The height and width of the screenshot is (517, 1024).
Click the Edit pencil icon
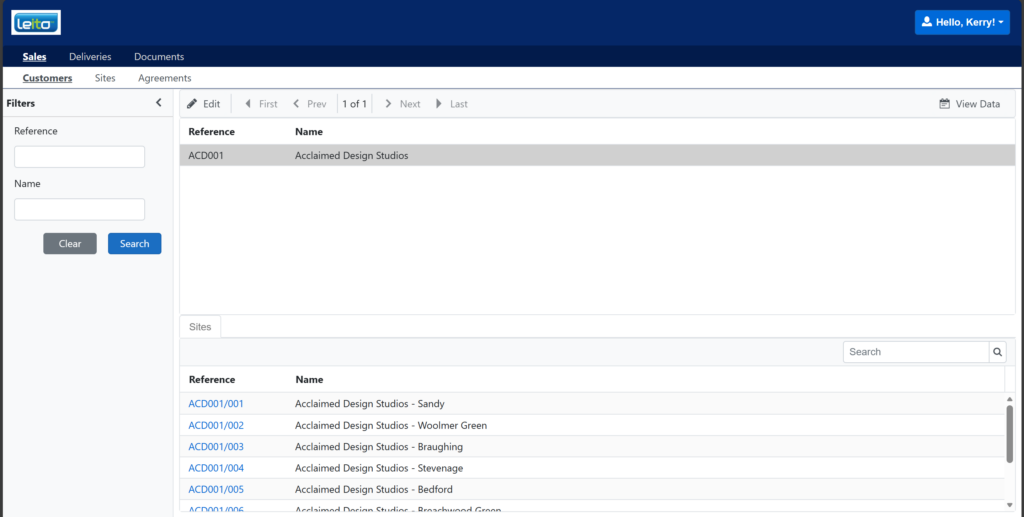192,104
